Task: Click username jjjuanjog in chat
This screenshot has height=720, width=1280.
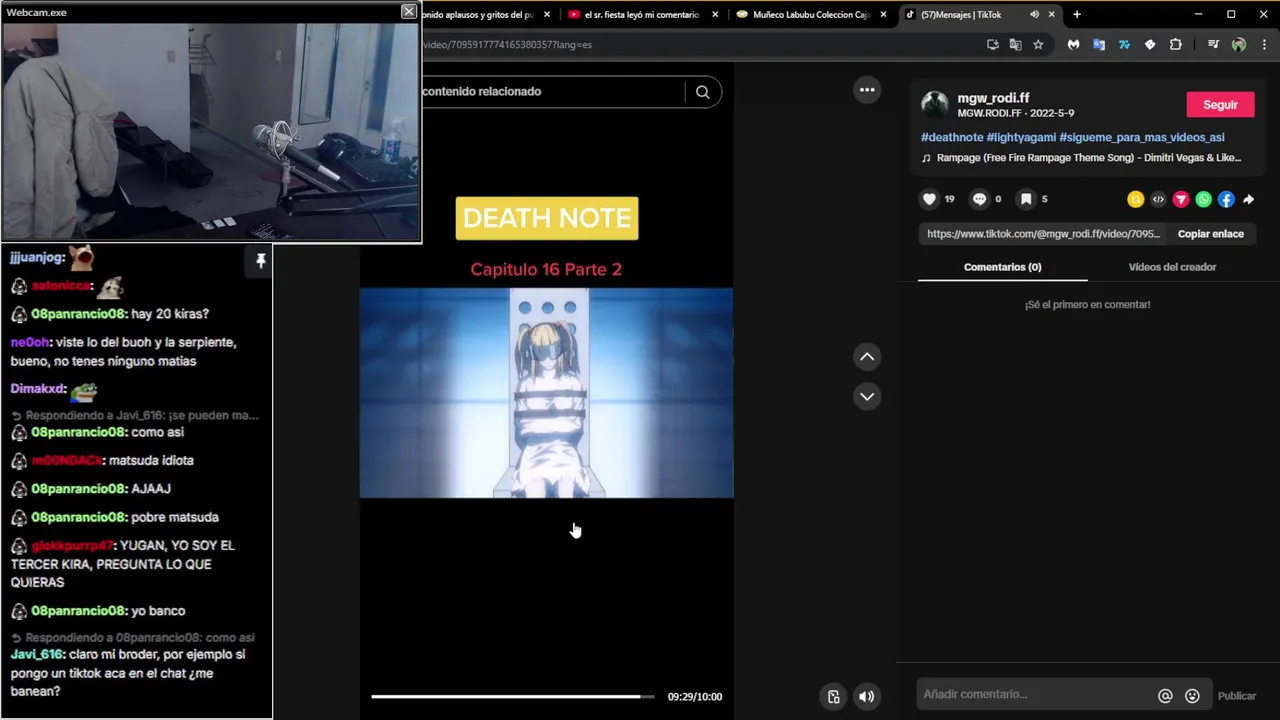Action: click(x=37, y=258)
